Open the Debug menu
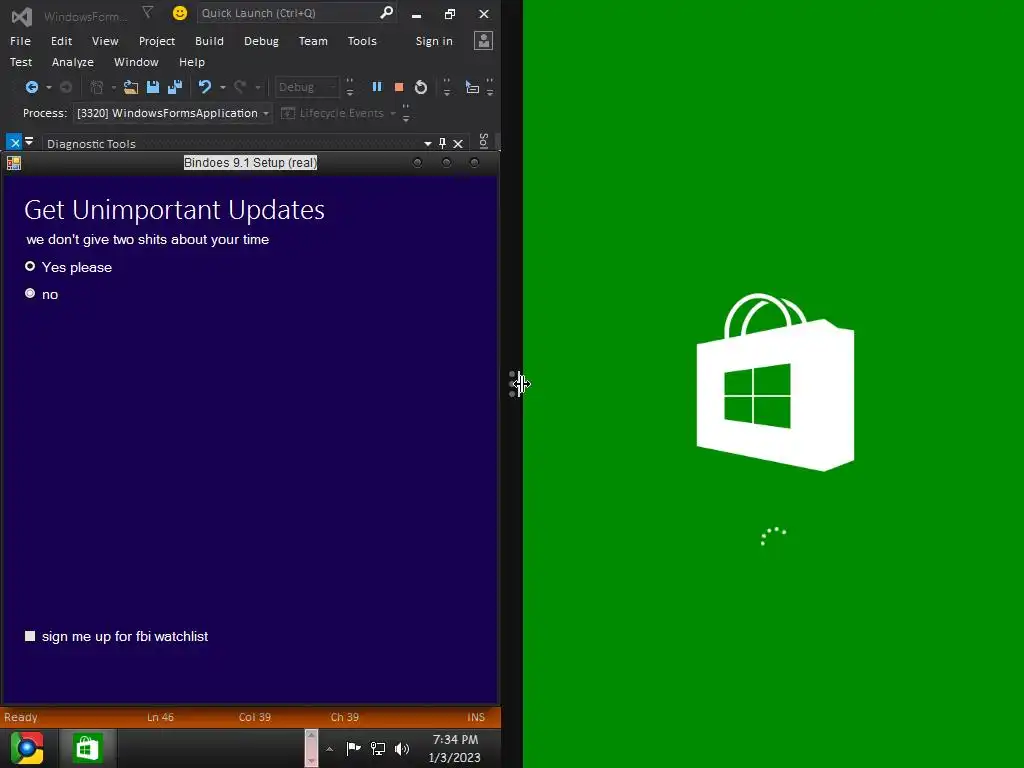Viewport: 1024px width, 768px height. (x=261, y=41)
